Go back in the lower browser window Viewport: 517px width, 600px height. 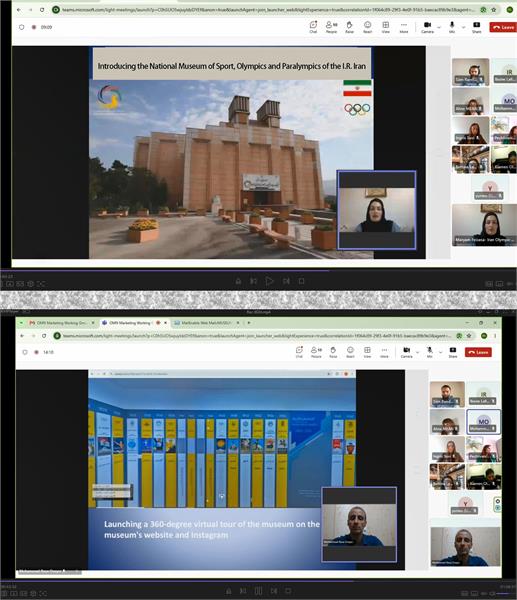(22, 336)
